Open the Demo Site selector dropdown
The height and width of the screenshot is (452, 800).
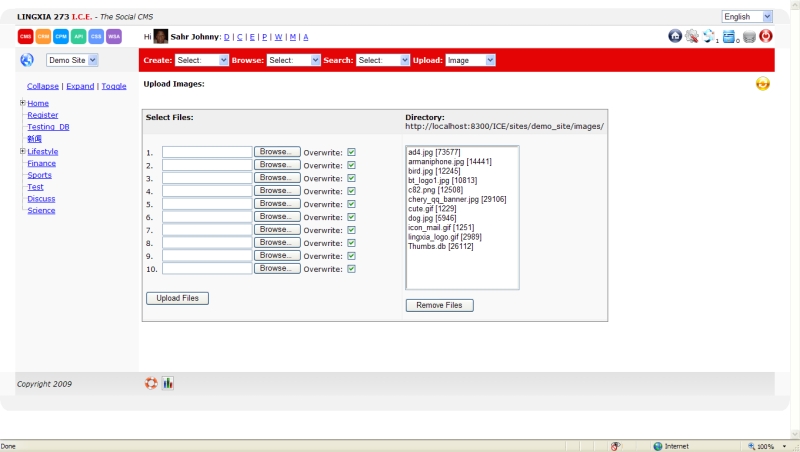pos(72,60)
